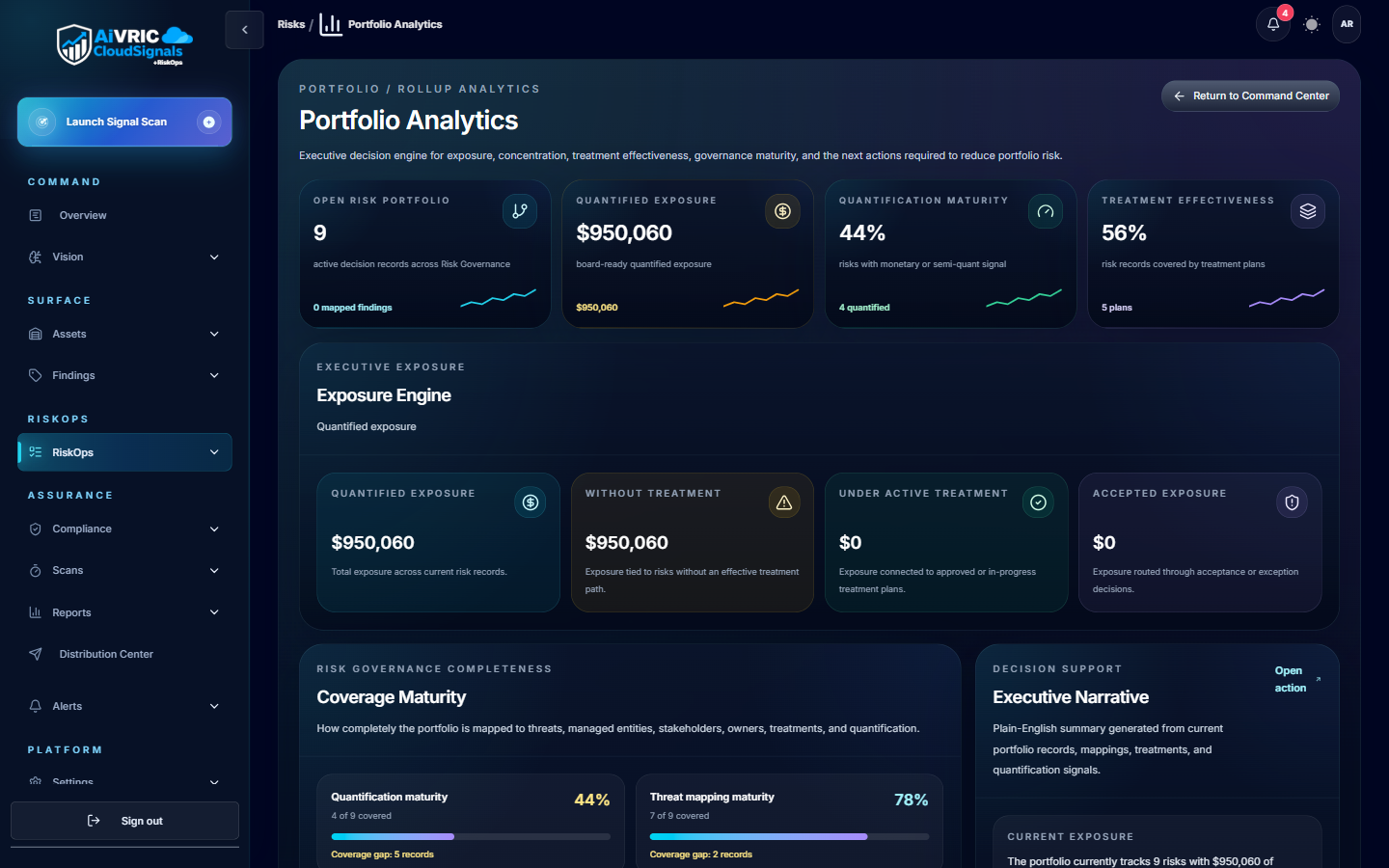The width and height of the screenshot is (1389, 868).
Task: Click the Accepted Exposure shield icon
Action: click(1292, 502)
